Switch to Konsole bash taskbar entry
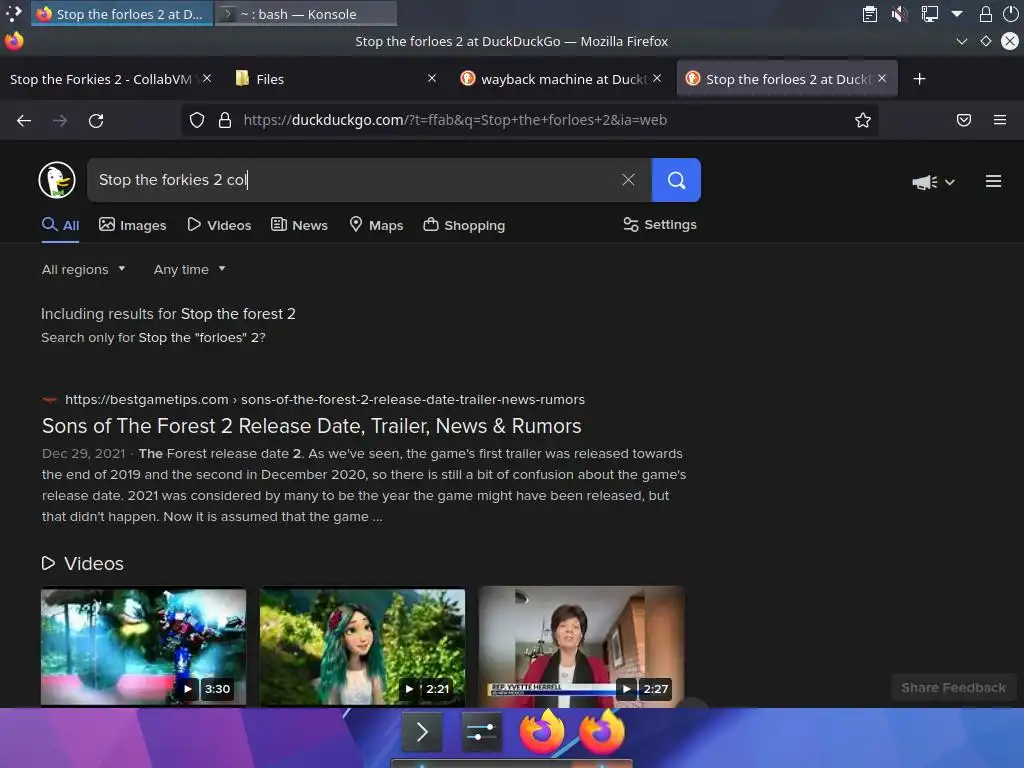Viewport: 1024px width, 768px height. (306, 14)
